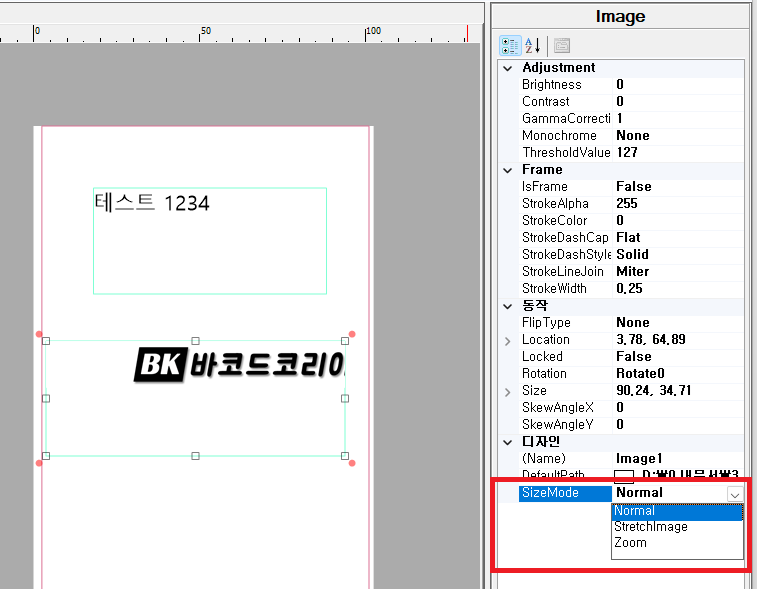Select the FlipType value None
The image size is (757, 589).
[x=678, y=323]
